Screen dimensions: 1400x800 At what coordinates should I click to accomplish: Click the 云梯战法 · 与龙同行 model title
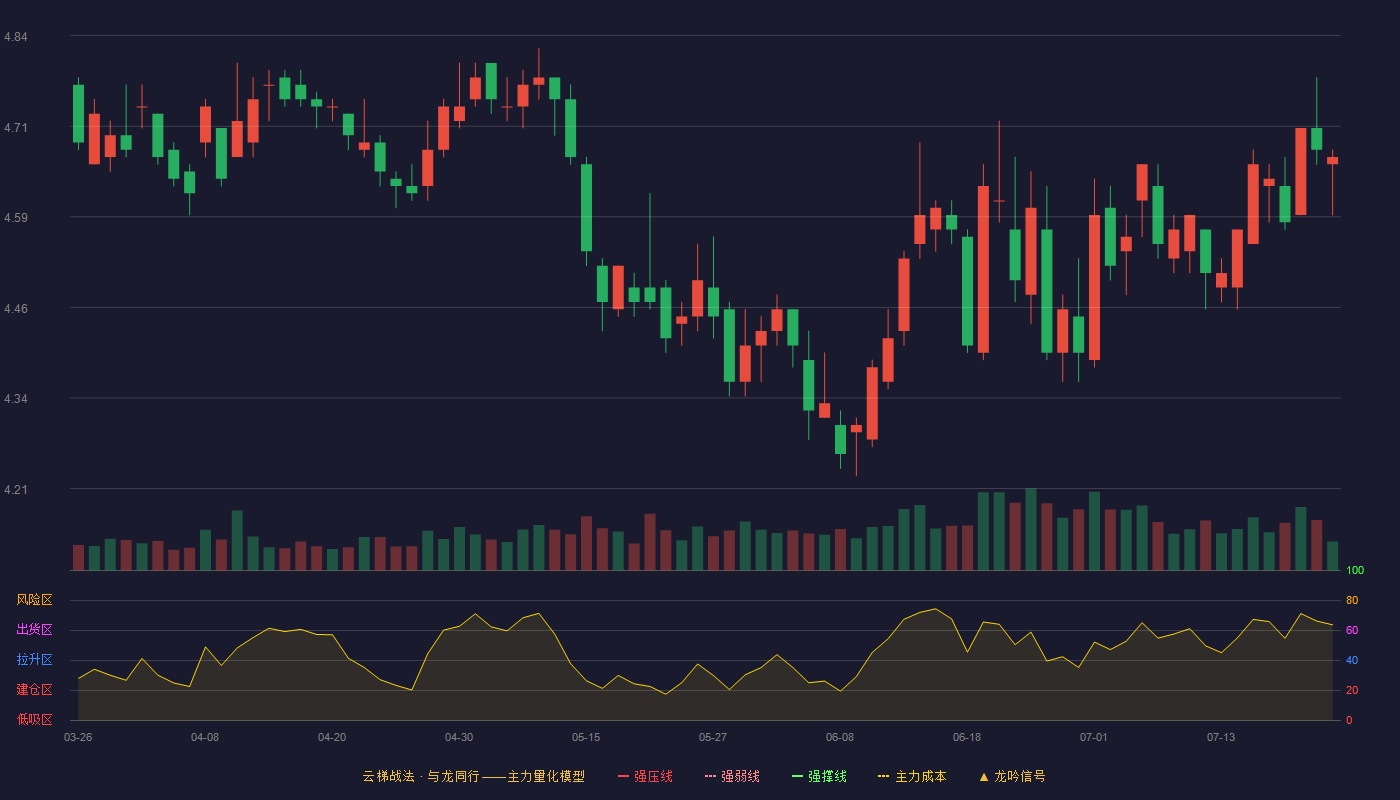point(473,776)
